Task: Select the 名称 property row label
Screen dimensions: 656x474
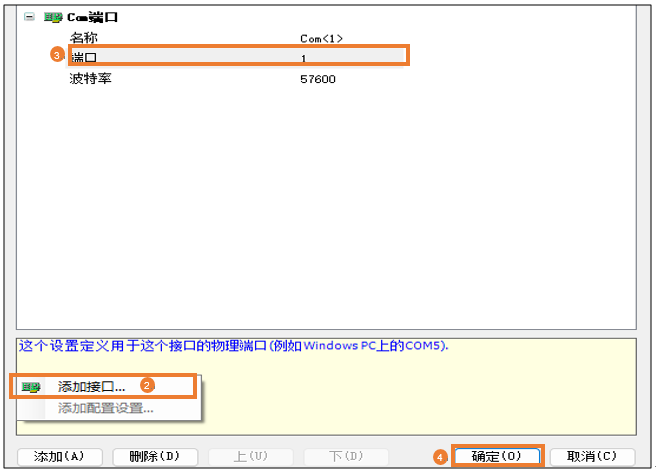Action: coord(85,38)
